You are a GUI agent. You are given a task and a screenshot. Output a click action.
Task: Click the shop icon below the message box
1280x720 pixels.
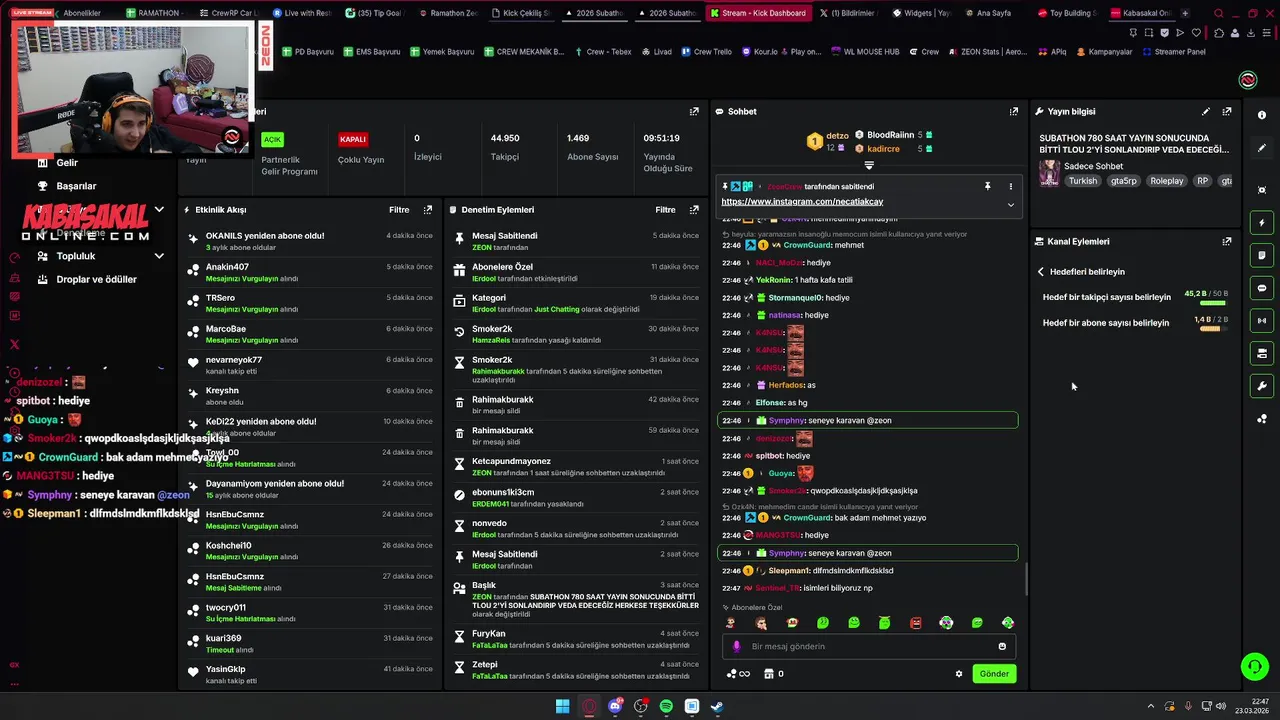768,674
